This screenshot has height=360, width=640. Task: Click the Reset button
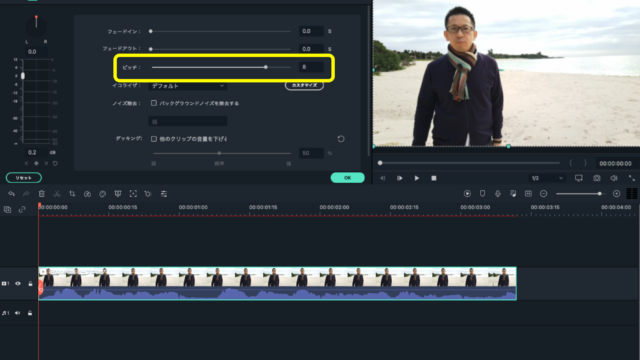coord(24,178)
